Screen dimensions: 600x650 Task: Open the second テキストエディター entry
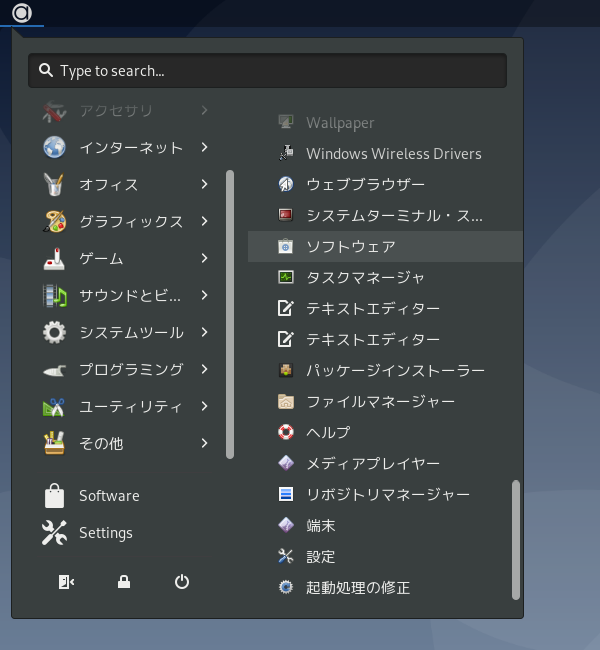coord(385,339)
